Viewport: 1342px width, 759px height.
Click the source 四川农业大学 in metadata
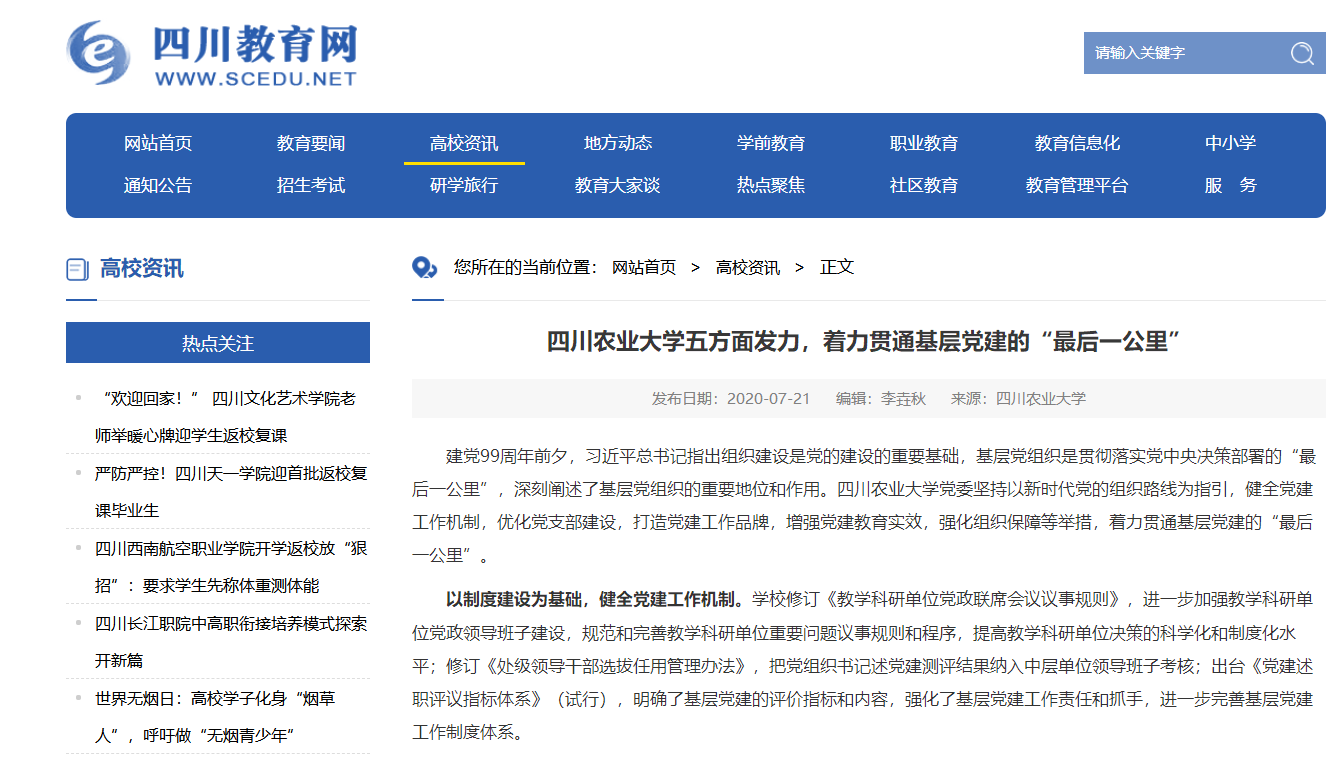(1041, 398)
